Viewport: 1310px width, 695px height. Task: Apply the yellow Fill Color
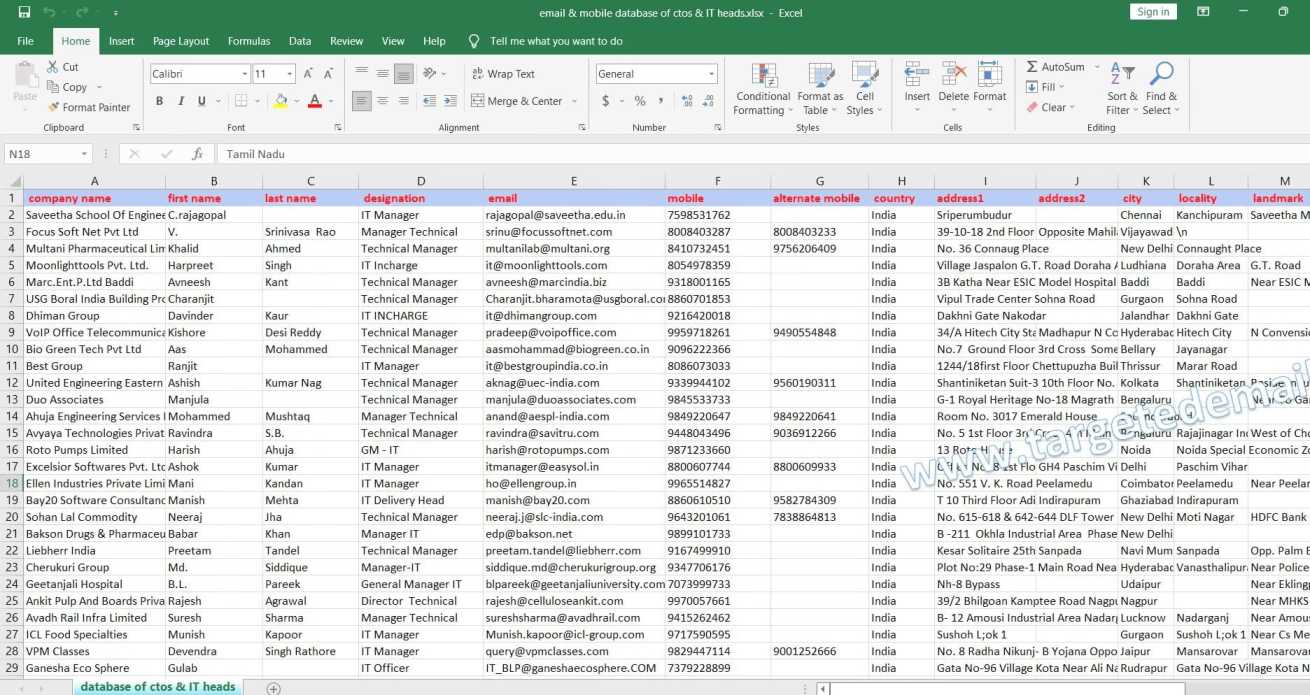click(x=281, y=101)
